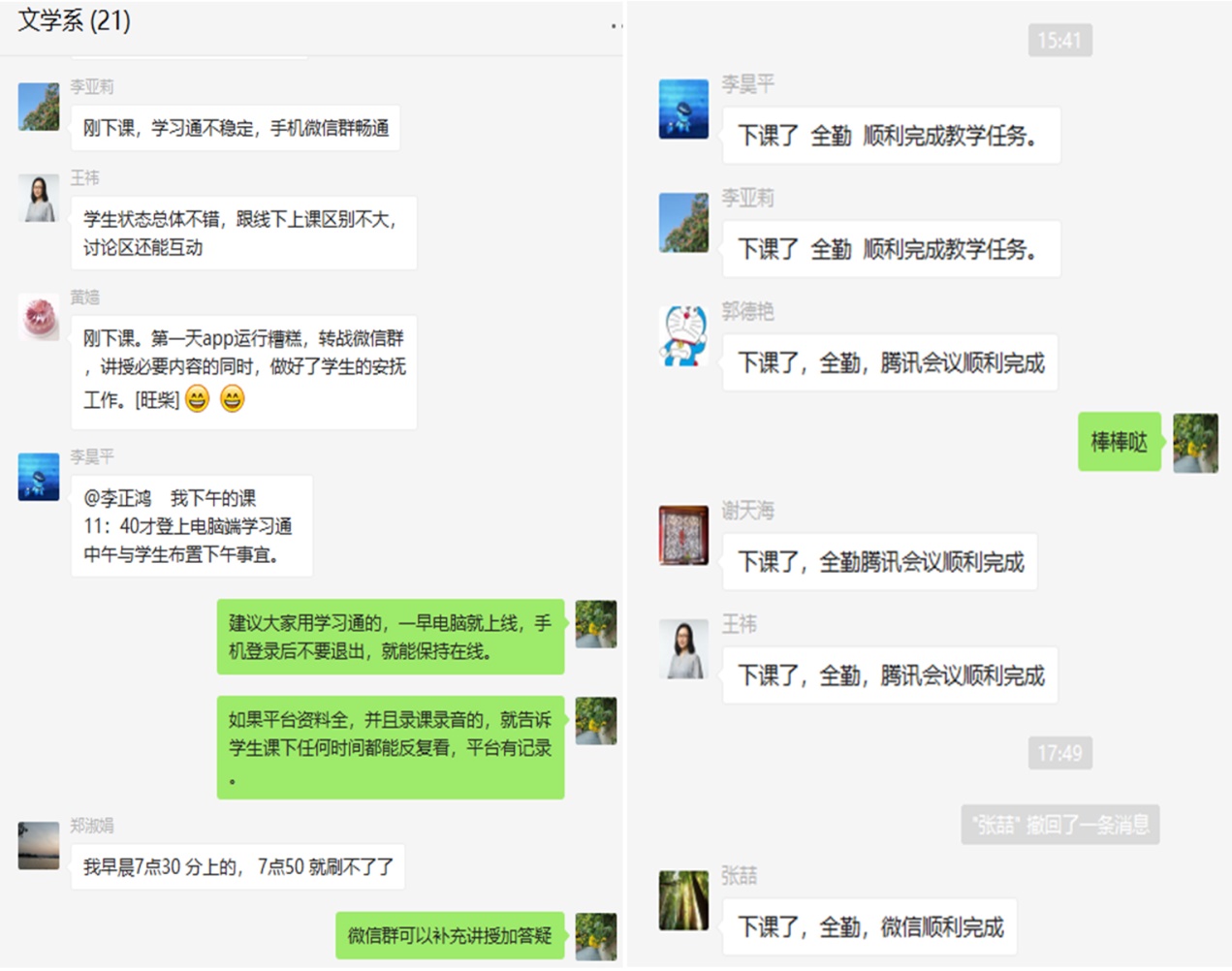Select green message 微信群可以补充讲授加答疑
The width and height of the screenshot is (1232, 971).
(450, 935)
